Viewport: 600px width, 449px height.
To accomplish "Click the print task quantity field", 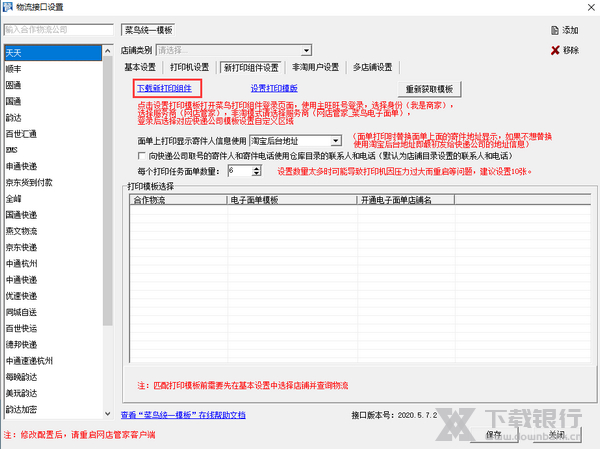I will [x=240, y=171].
